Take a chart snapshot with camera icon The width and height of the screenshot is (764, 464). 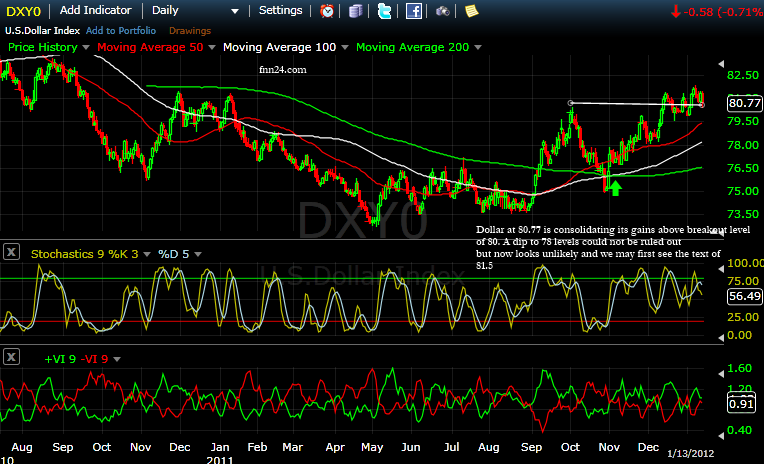click(442, 11)
